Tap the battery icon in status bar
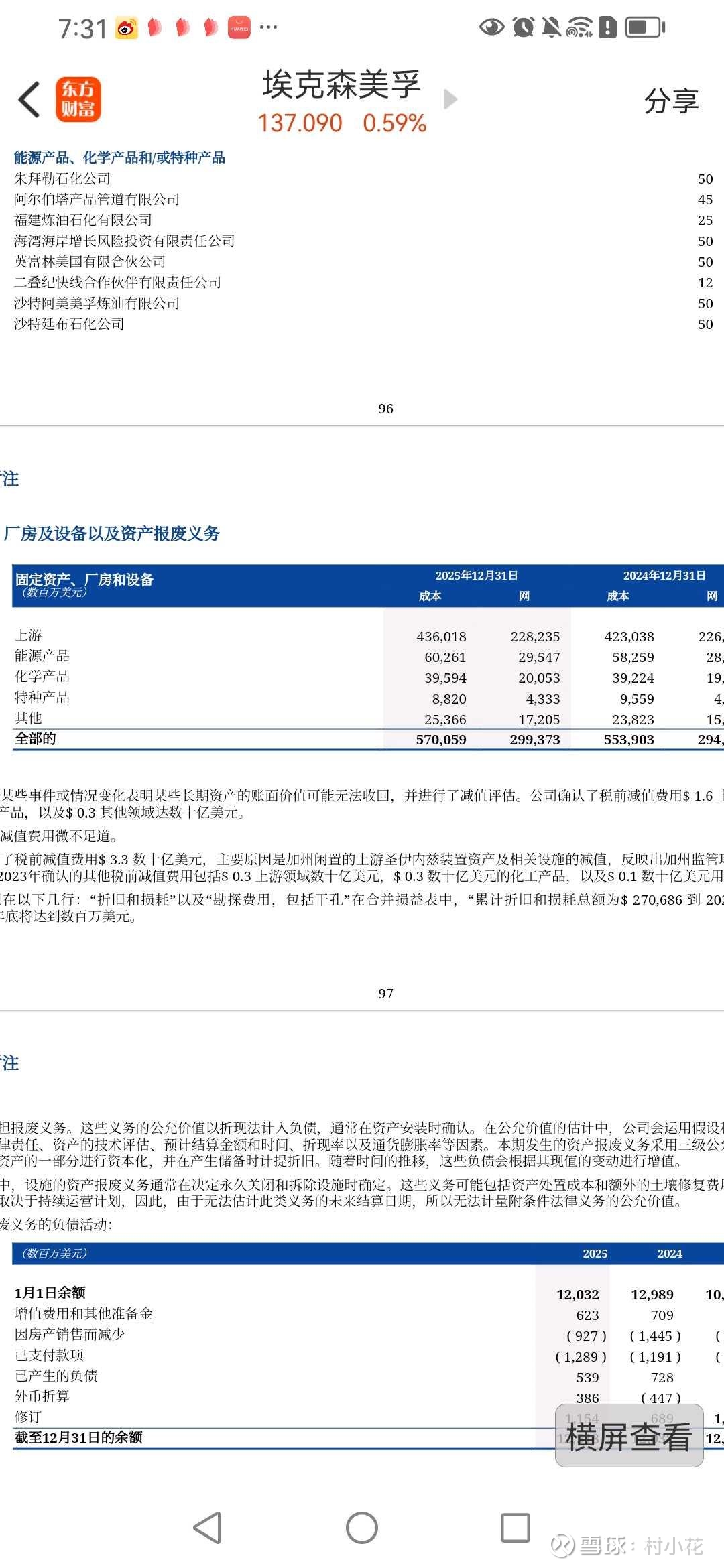Screen dimensions: 724x1568 645,27
